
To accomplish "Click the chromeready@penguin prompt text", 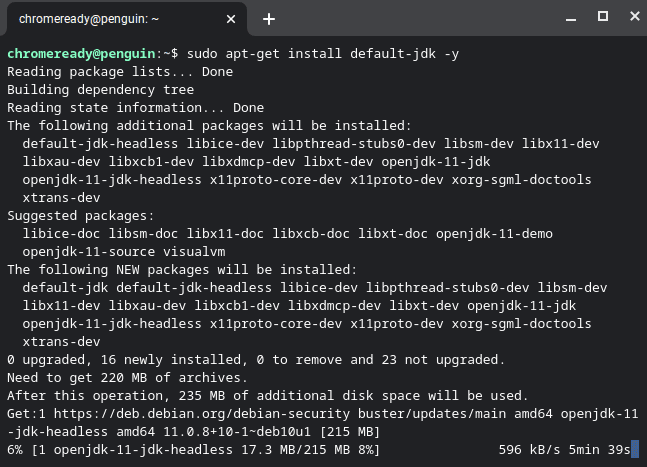I will tap(81, 54).
